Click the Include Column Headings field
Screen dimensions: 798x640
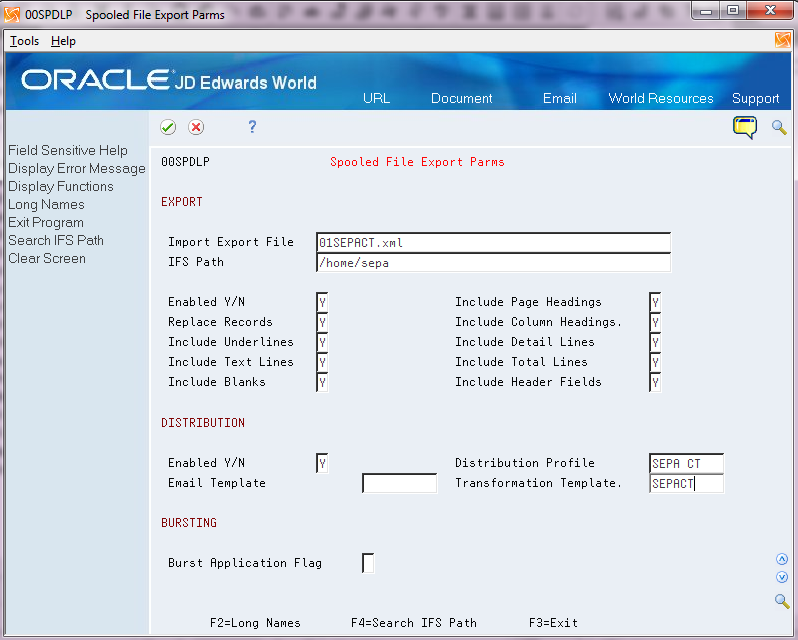coord(655,322)
